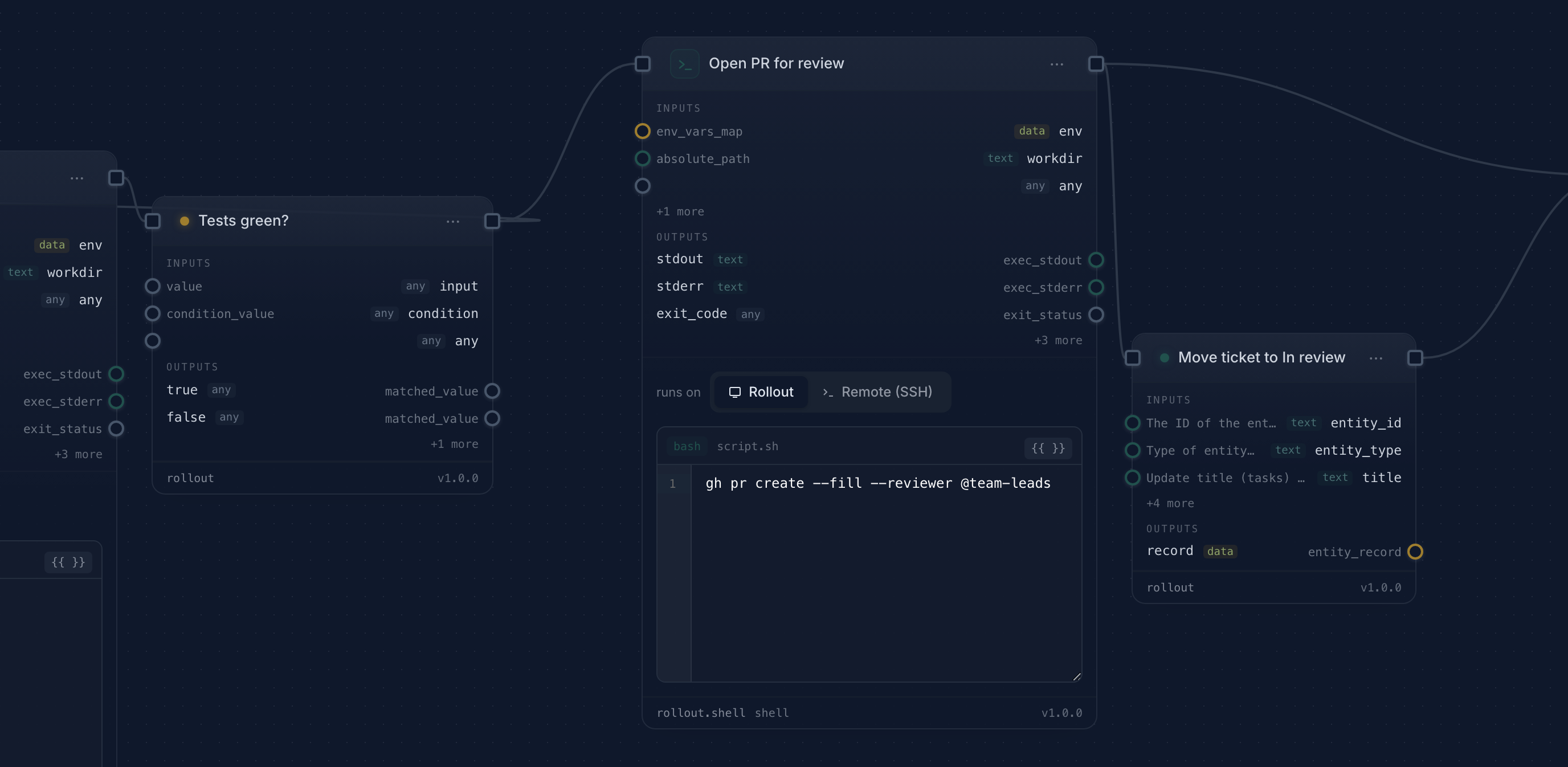The height and width of the screenshot is (767, 1568).
Task: Click the exec_stderr output port on Open PR node
Action: click(x=1096, y=287)
